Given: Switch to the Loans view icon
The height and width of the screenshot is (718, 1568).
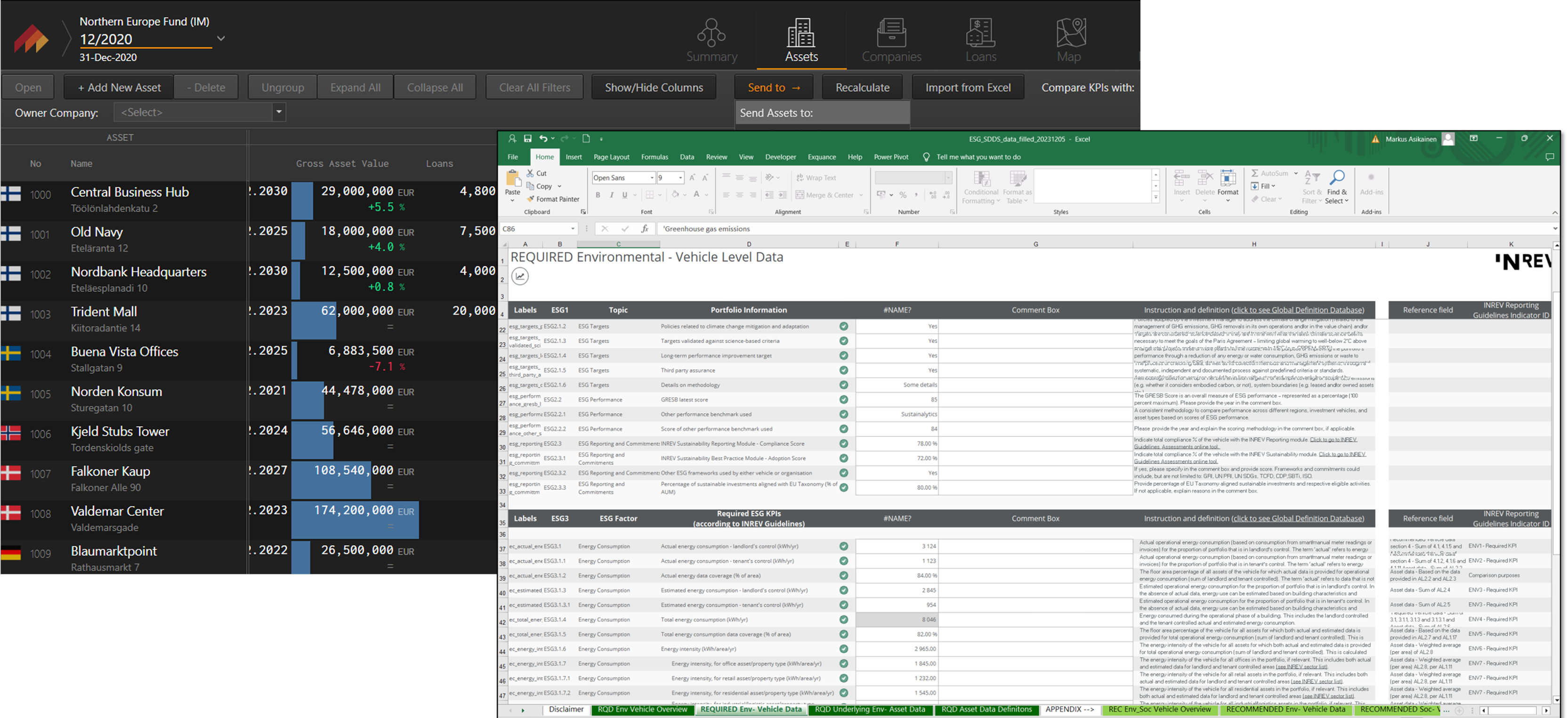Looking at the screenshot, I should click(980, 33).
